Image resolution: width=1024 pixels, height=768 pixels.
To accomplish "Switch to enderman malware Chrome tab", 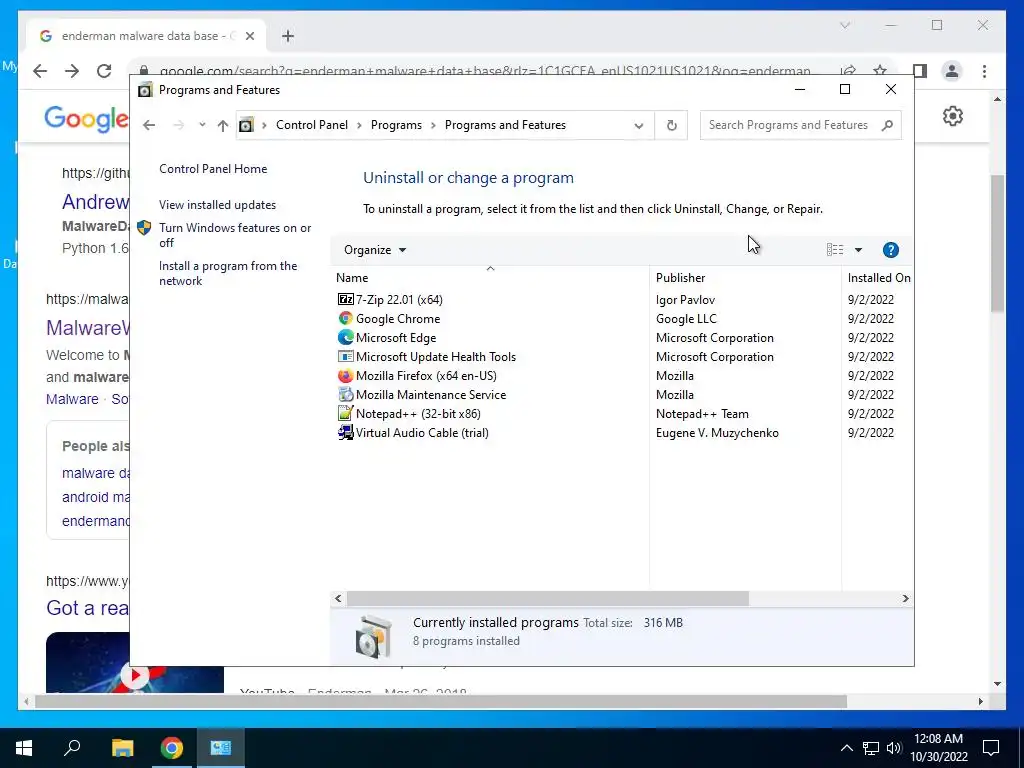I will [146, 36].
